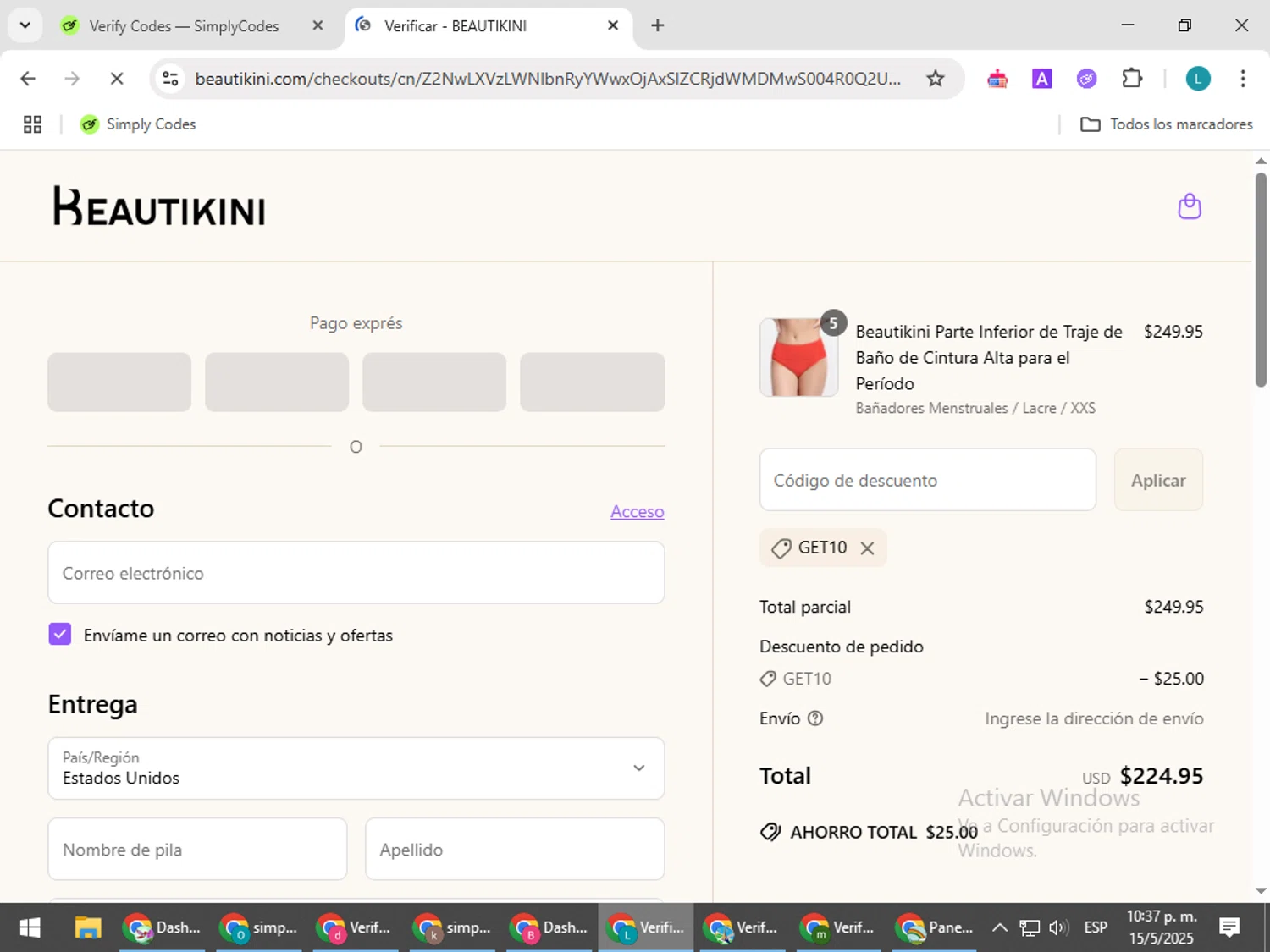Click the Bañadores Menstruales / Lacre / XXS variant text
The height and width of the screenshot is (952, 1270).
pyautogui.click(x=975, y=408)
